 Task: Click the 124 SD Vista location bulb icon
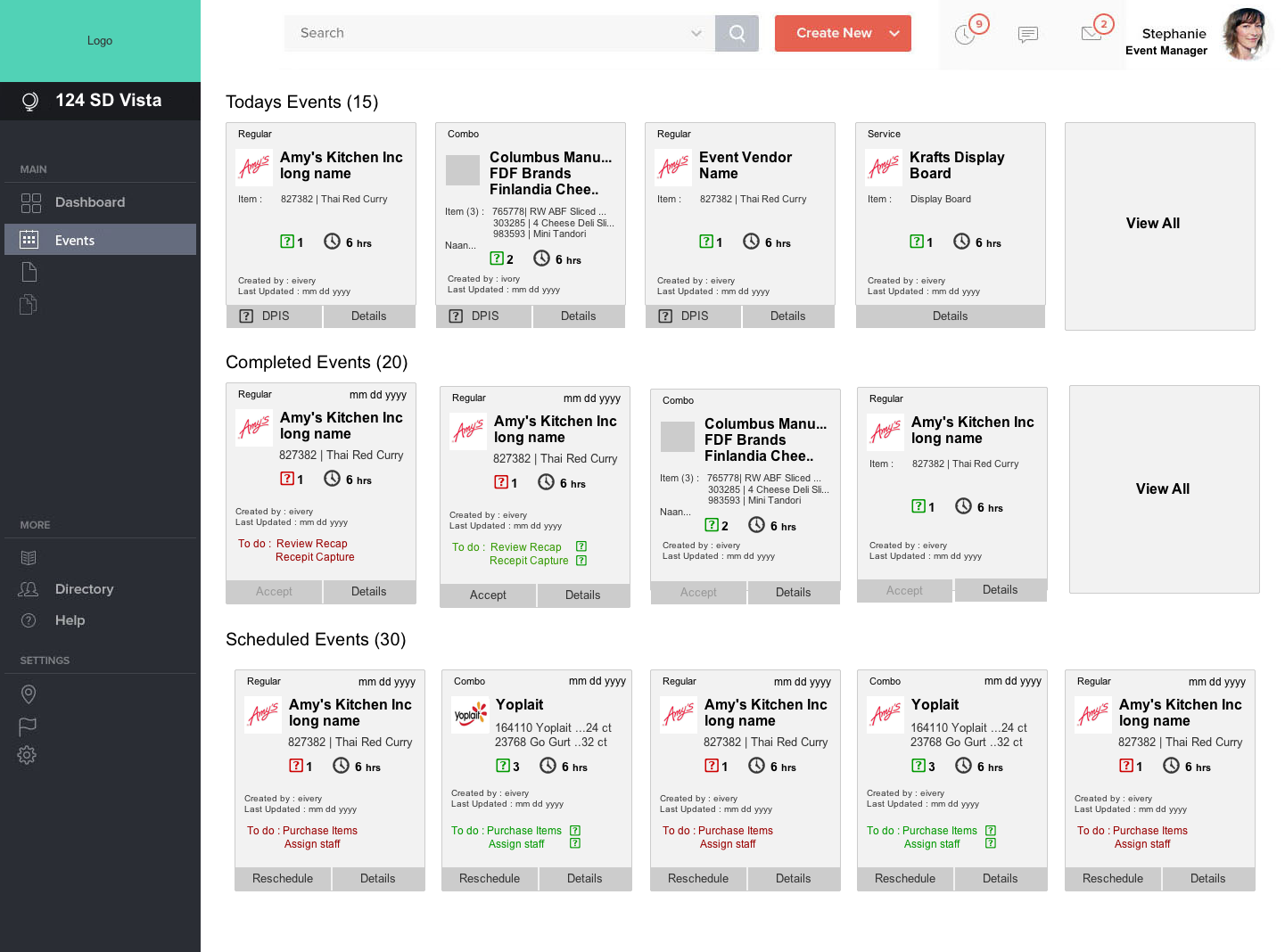(x=29, y=101)
